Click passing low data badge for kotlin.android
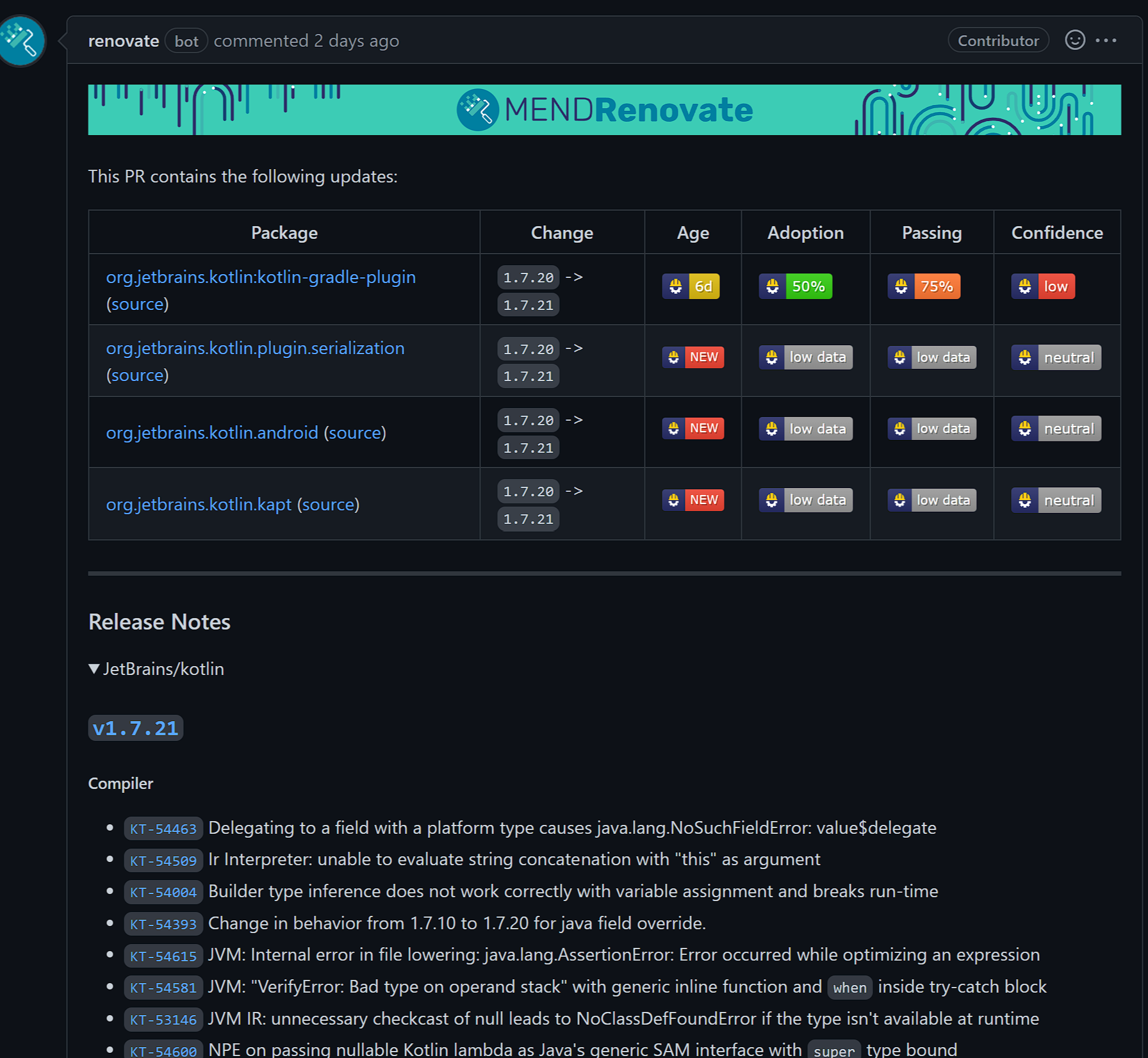The height and width of the screenshot is (1058, 1148). tap(931, 428)
